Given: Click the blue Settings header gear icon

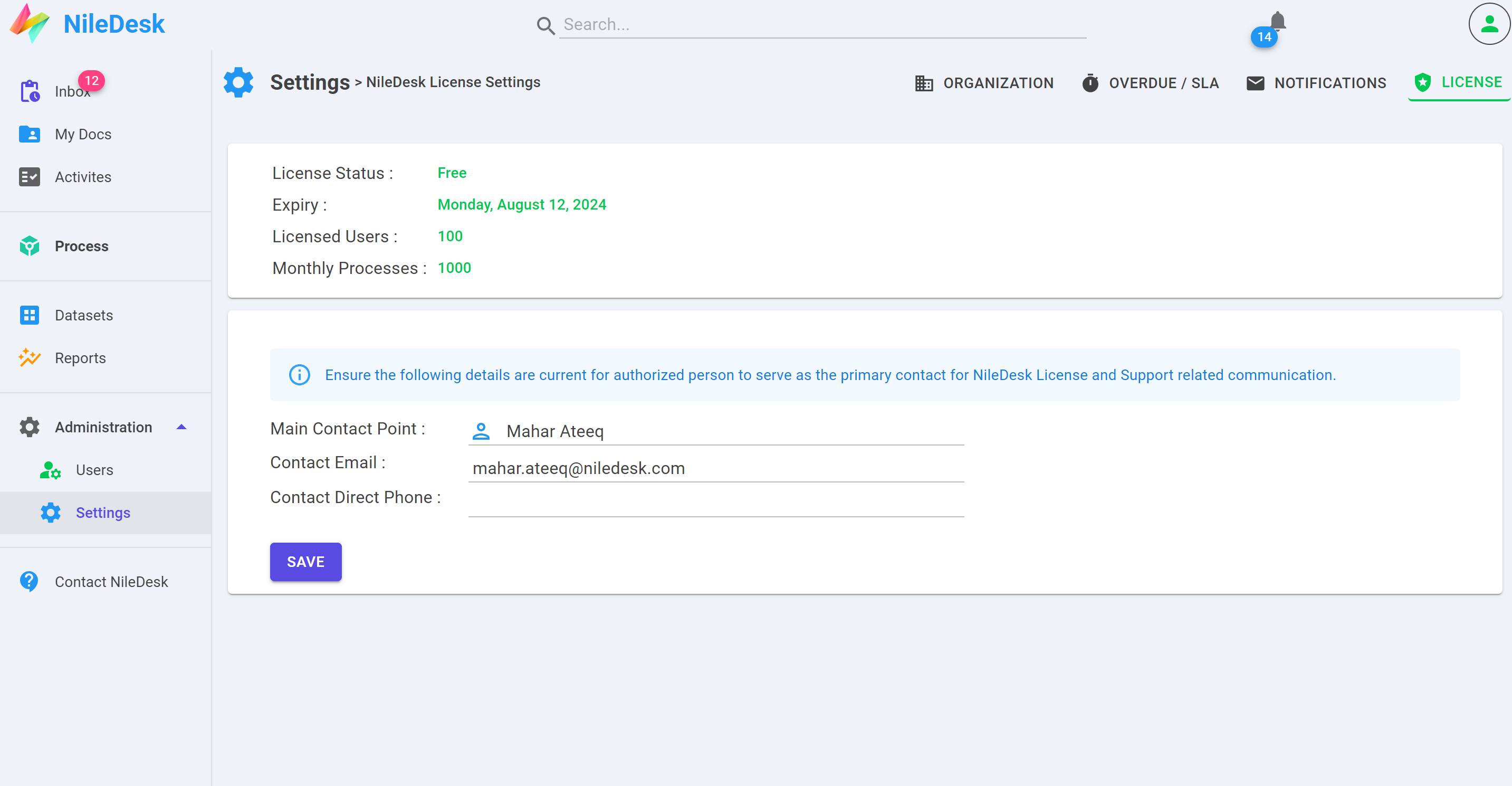Looking at the screenshot, I should click(238, 82).
